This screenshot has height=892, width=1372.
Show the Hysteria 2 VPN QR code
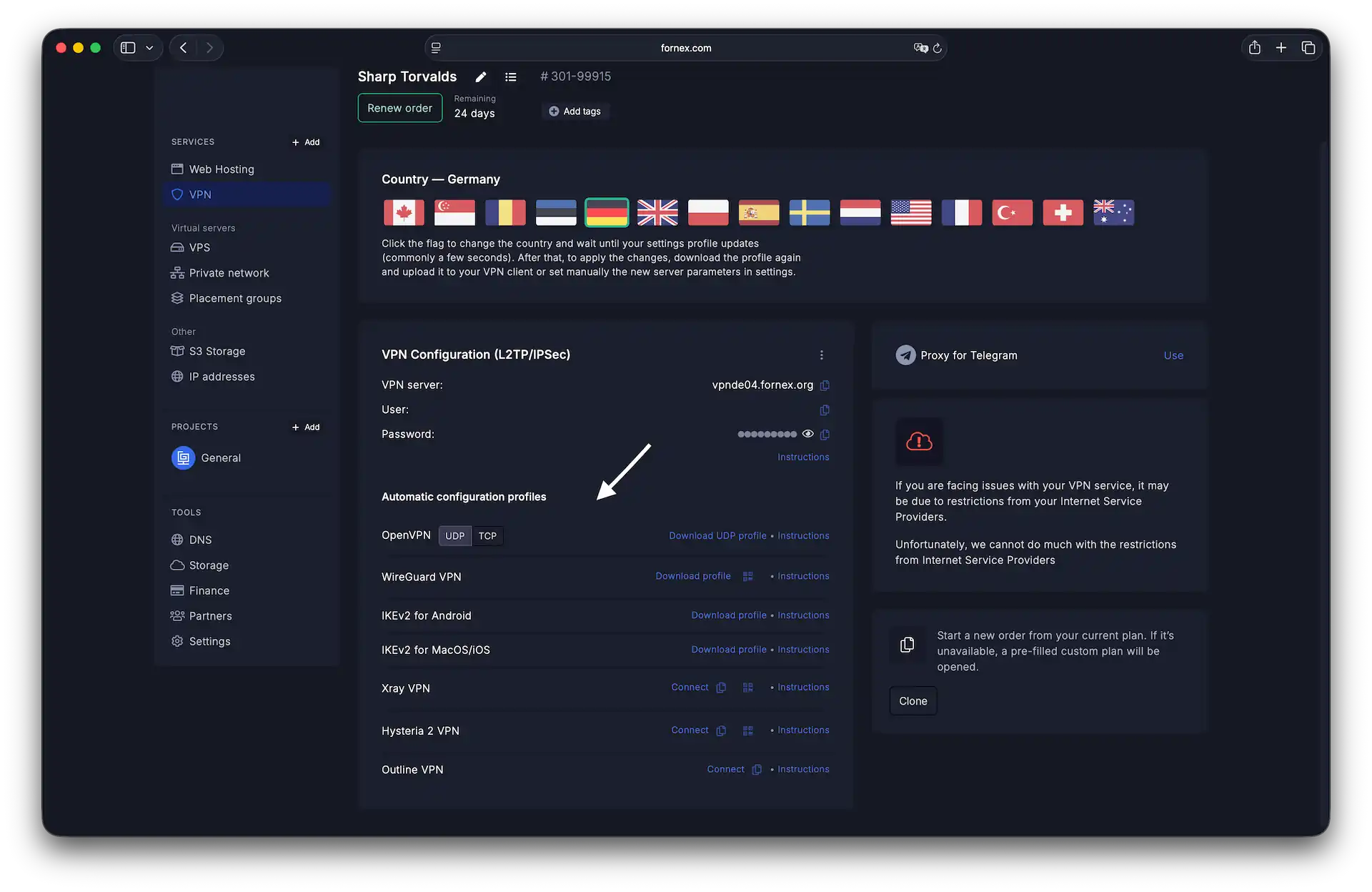click(x=747, y=730)
